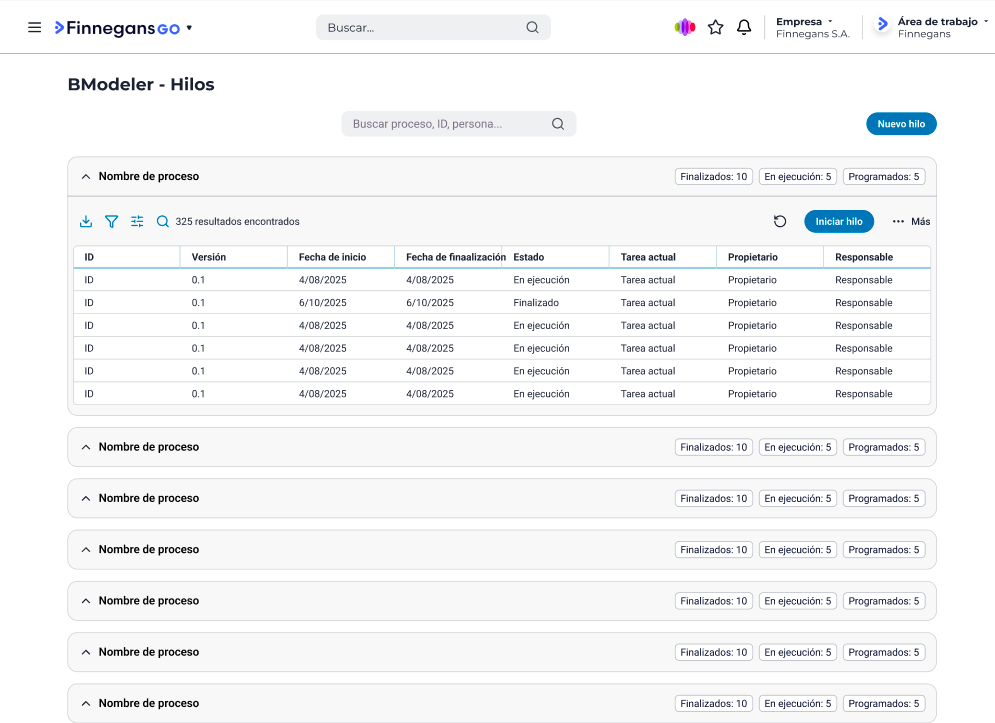The width and height of the screenshot is (995, 723).
Task: Click the Iniciar hilo button
Action: (x=839, y=222)
